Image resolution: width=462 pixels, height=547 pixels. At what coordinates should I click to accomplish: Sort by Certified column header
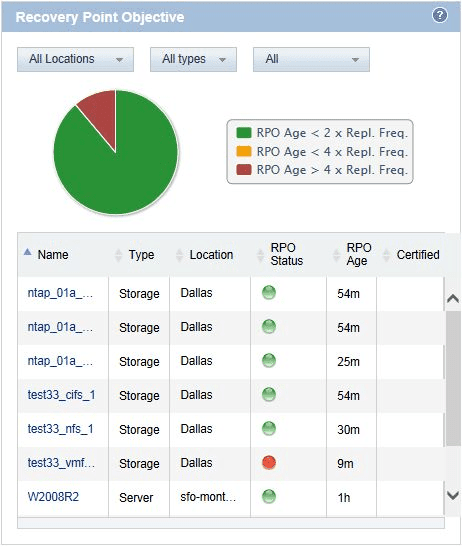(x=418, y=255)
